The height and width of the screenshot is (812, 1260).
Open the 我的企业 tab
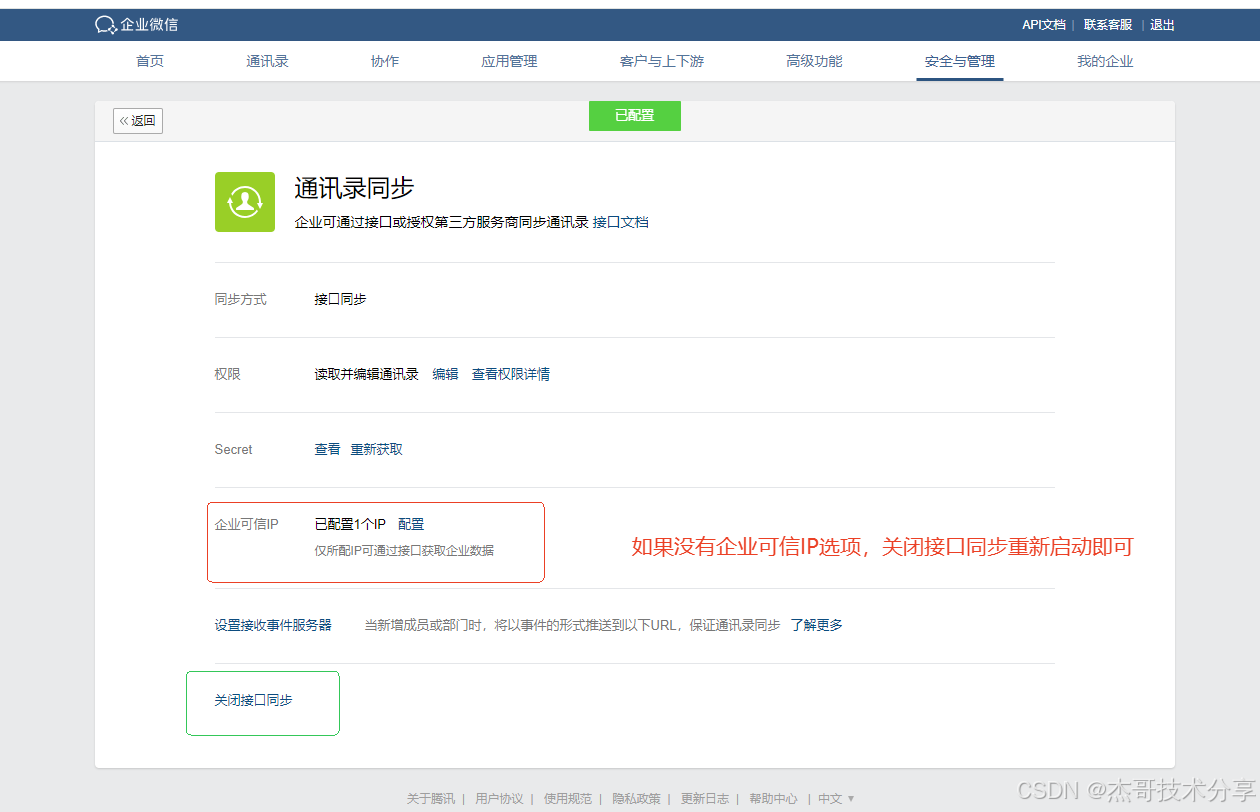point(1105,61)
